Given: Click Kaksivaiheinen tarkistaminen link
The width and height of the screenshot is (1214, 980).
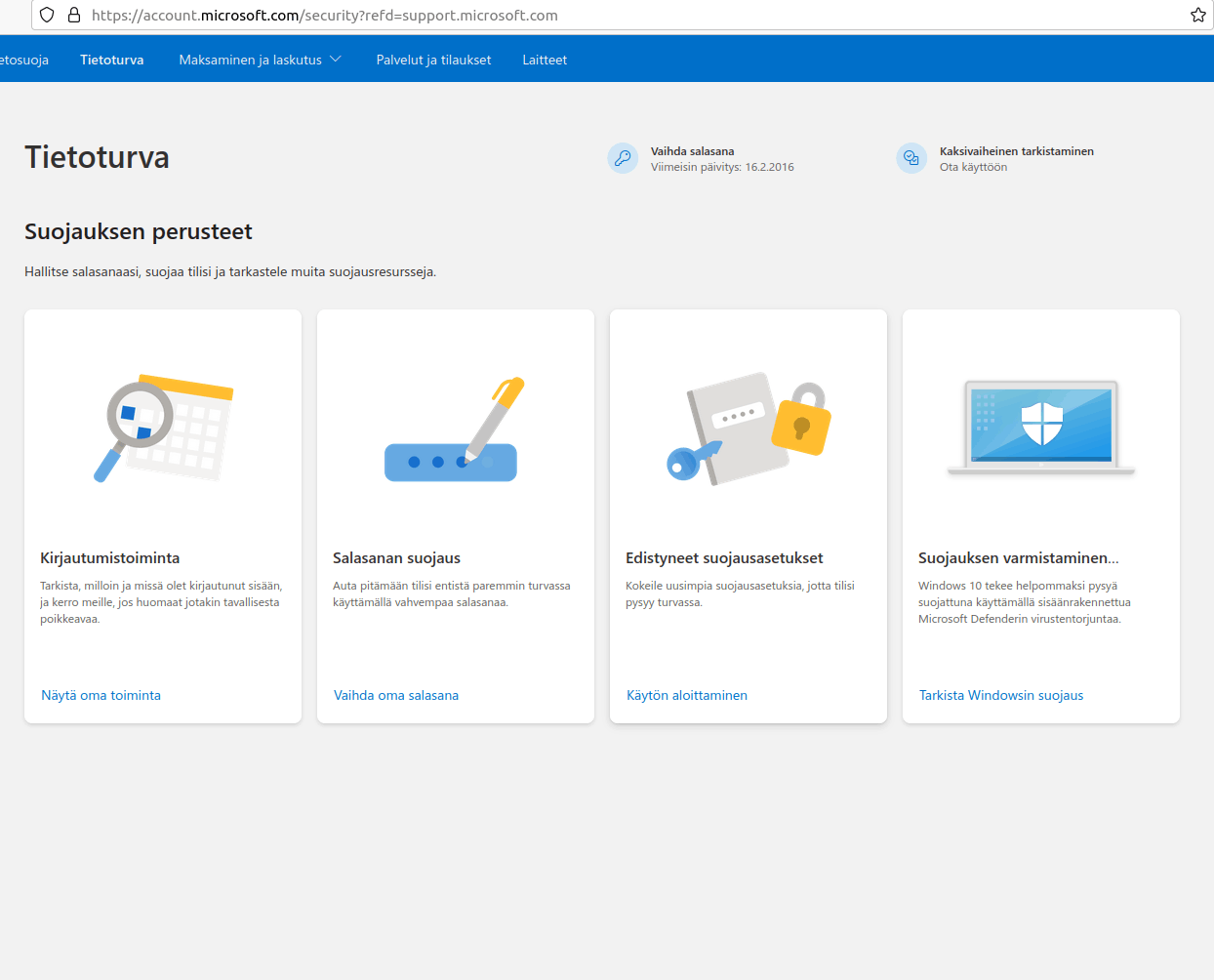Looking at the screenshot, I should [x=1017, y=151].
